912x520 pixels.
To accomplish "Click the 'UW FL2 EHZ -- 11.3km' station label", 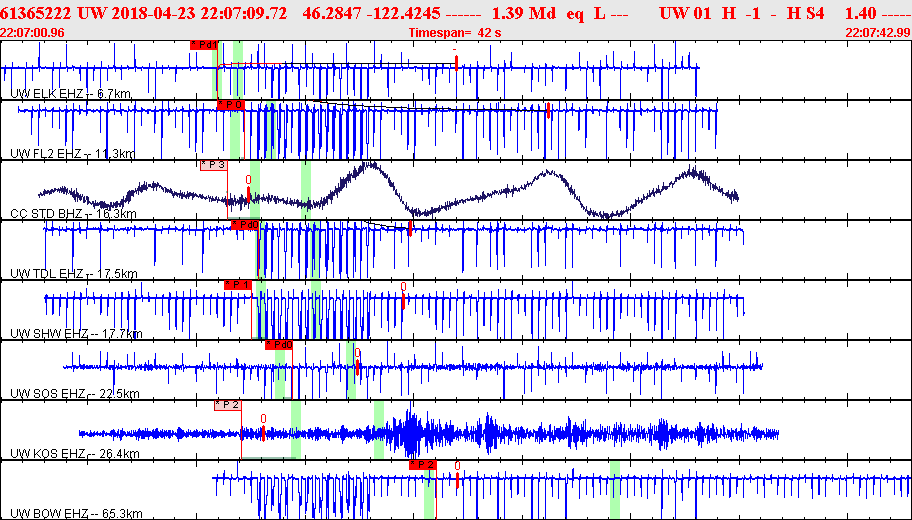I will coord(73,154).
